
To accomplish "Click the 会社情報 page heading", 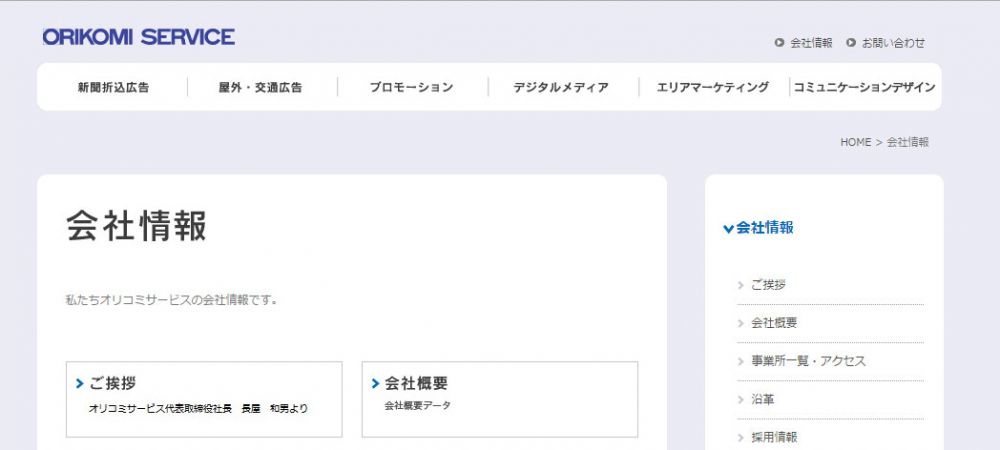I will click(136, 226).
